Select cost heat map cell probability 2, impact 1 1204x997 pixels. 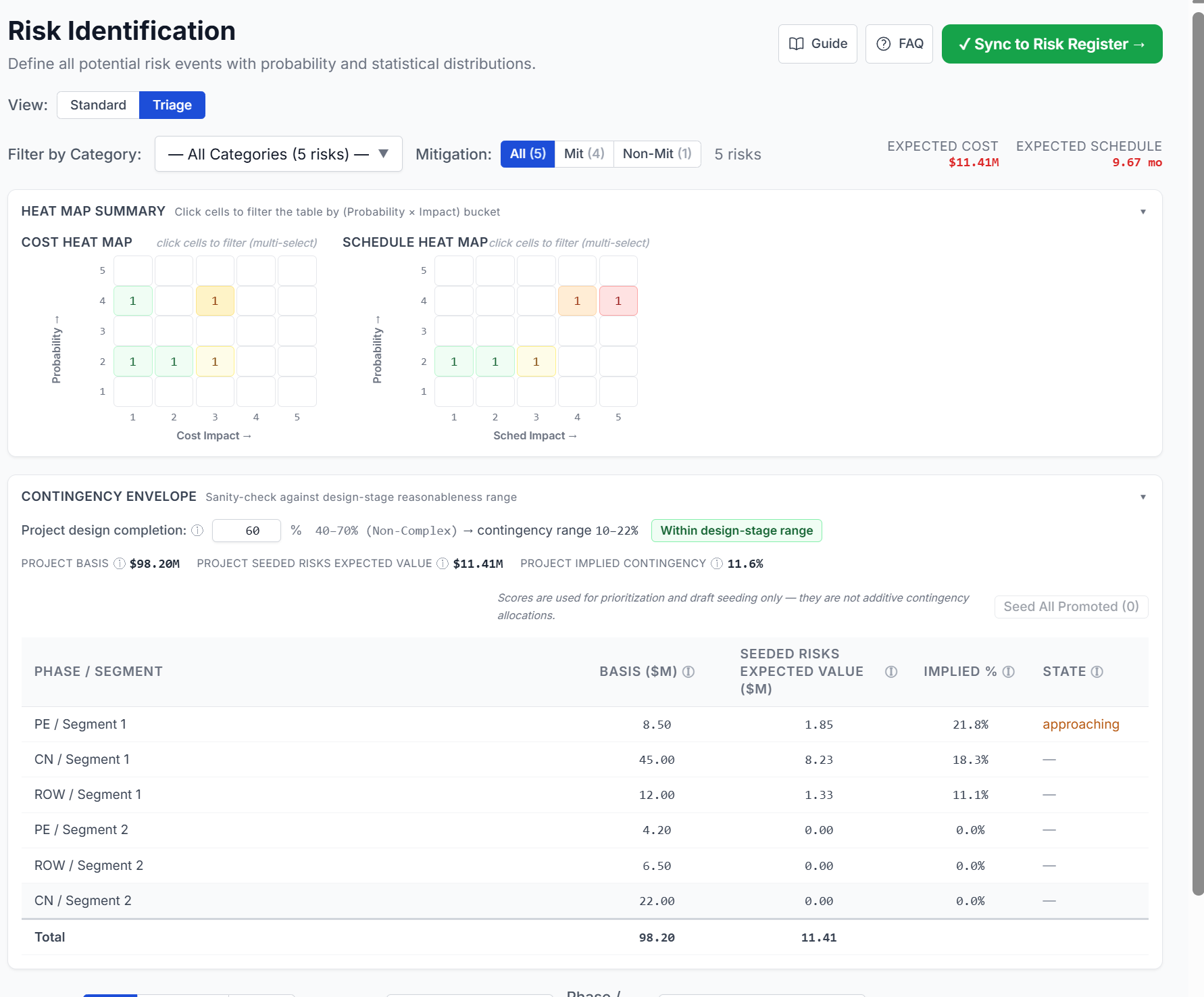[133, 362]
